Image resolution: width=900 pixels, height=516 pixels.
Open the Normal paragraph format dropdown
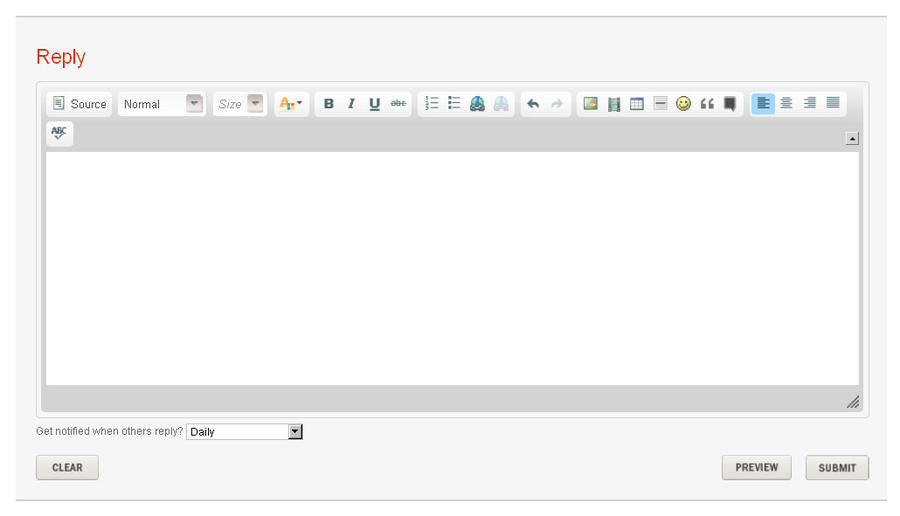(161, 104)
